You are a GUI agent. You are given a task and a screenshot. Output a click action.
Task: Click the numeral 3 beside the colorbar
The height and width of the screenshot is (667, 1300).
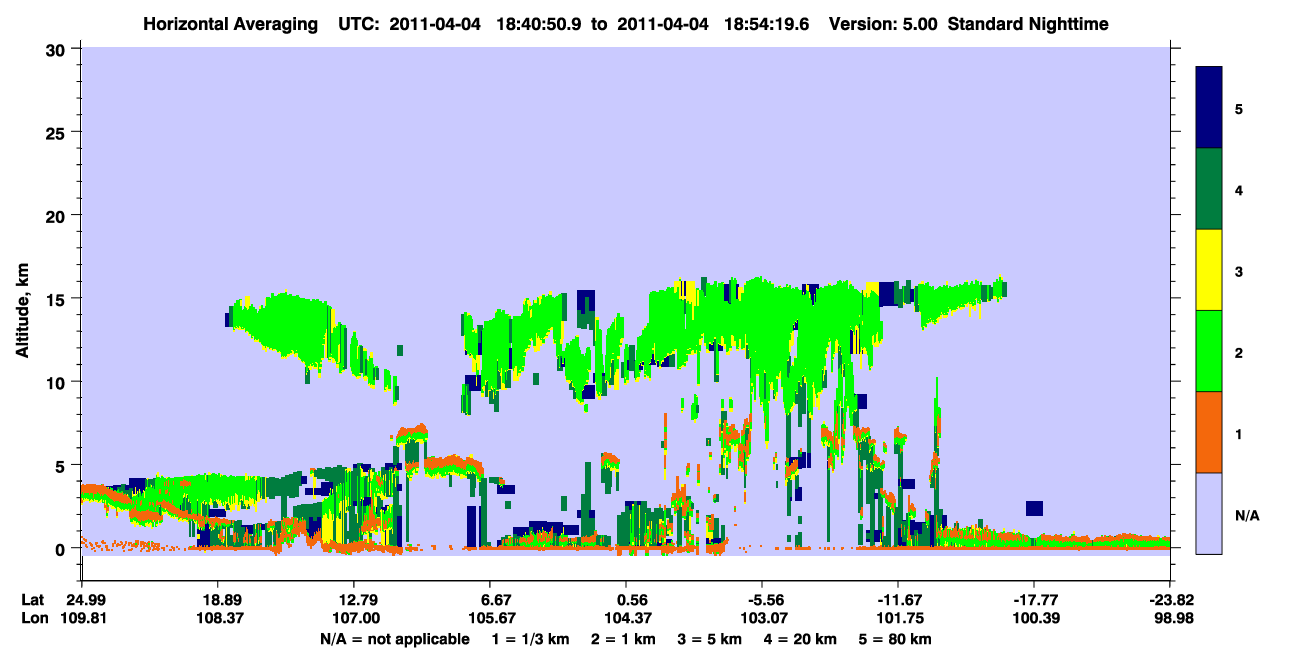(1239, 272)
